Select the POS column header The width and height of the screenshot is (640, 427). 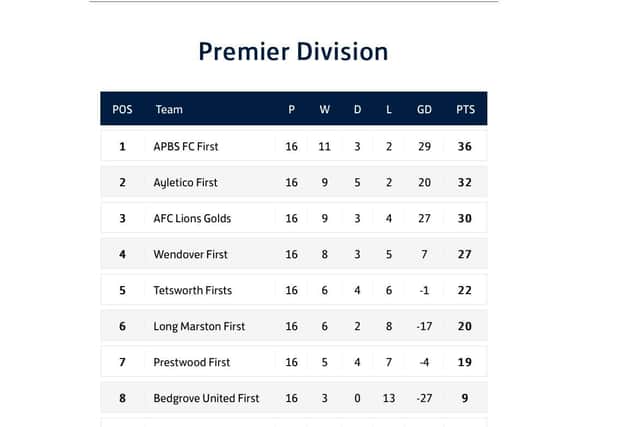122,109
